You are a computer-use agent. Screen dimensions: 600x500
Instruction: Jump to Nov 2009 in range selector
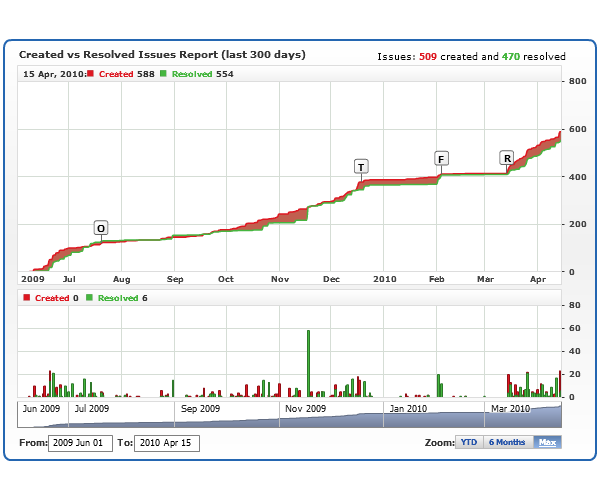point(306,408)
